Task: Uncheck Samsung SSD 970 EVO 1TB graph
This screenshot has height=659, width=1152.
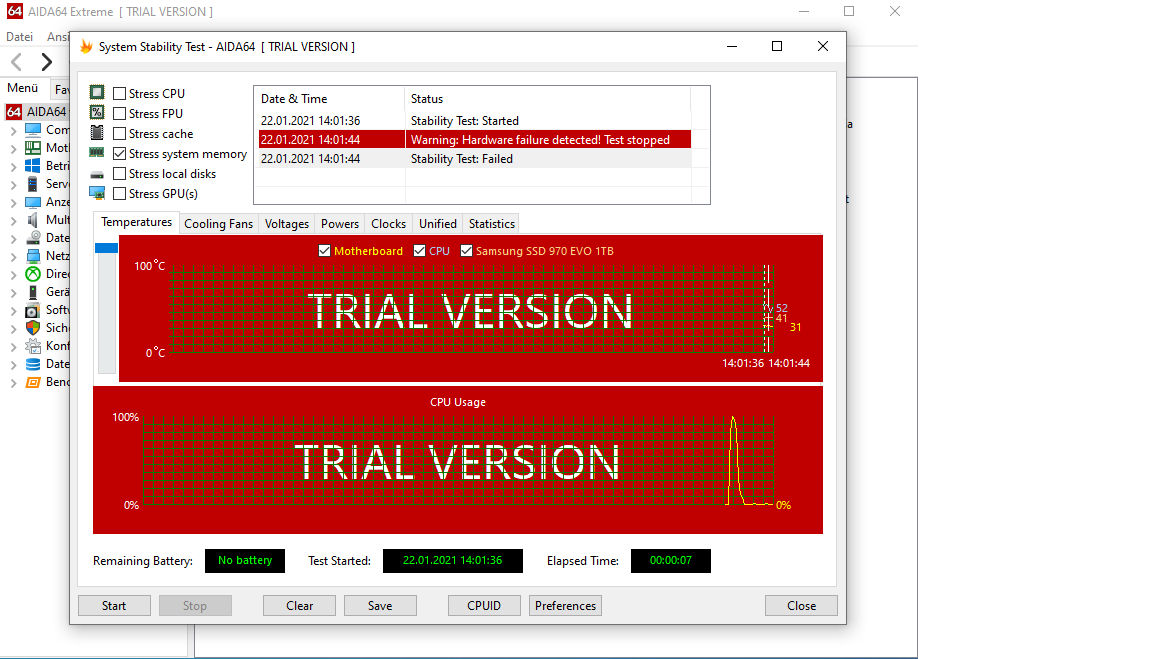Action: 467,251
